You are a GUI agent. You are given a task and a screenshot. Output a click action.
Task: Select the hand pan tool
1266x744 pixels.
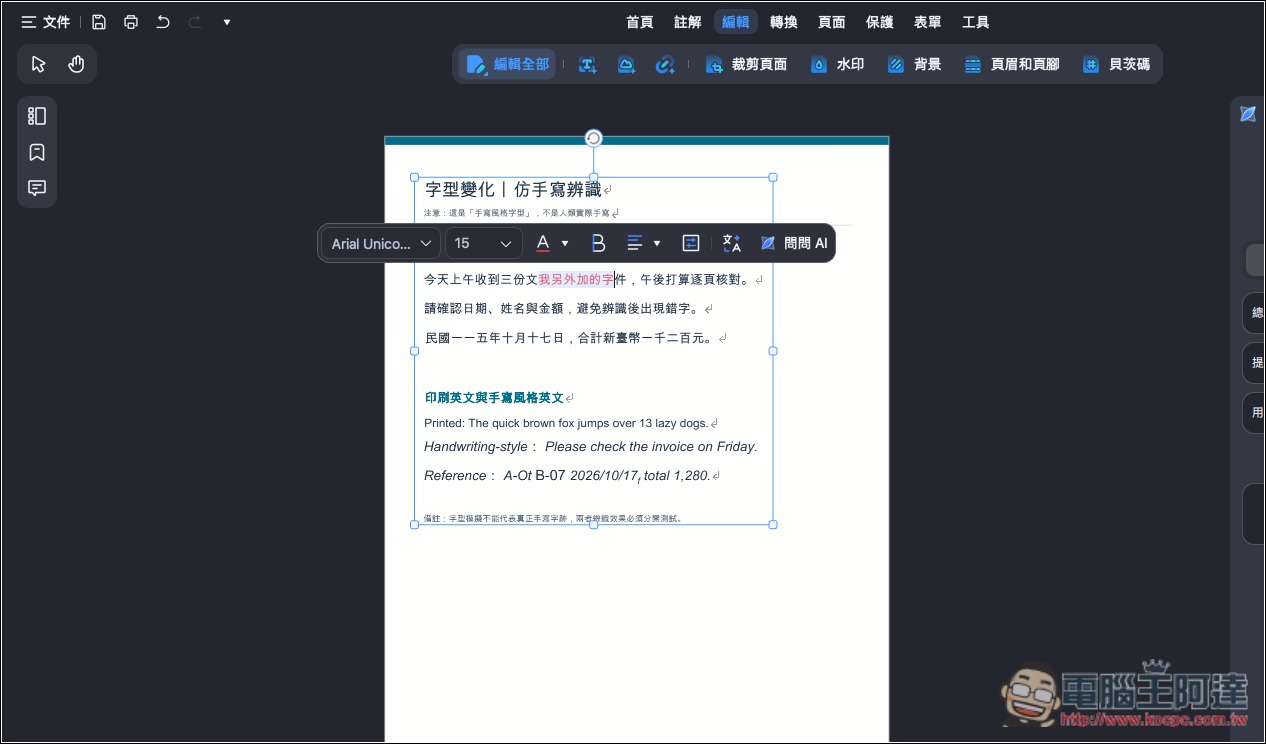(x=76, y=64)
